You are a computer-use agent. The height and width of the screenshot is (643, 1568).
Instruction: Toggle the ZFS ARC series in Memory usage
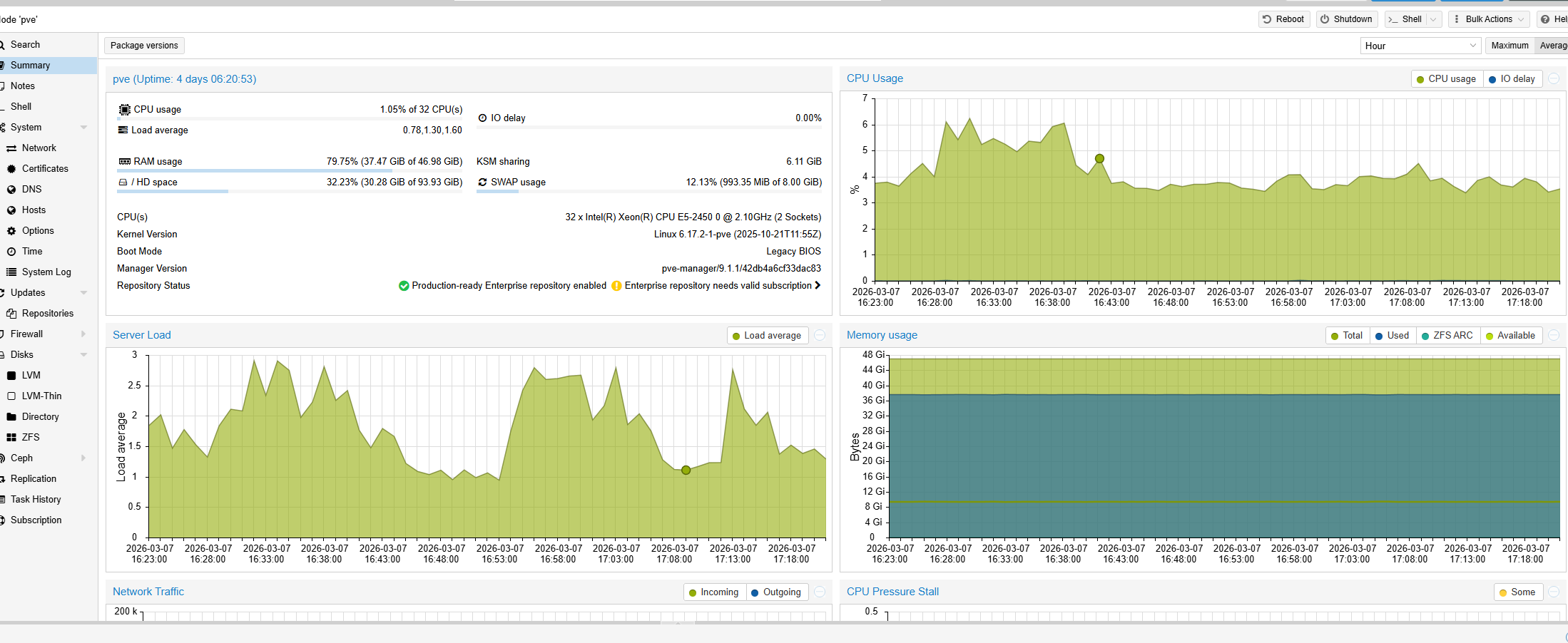click(x=1448, y=335)
